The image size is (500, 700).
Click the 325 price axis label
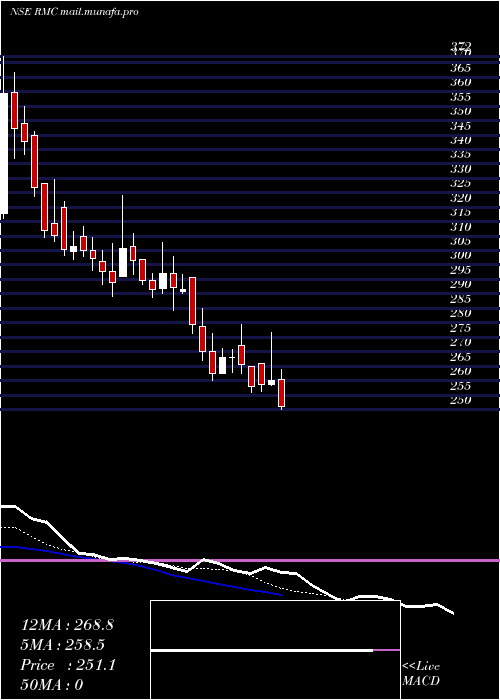(x=461, y=183)
